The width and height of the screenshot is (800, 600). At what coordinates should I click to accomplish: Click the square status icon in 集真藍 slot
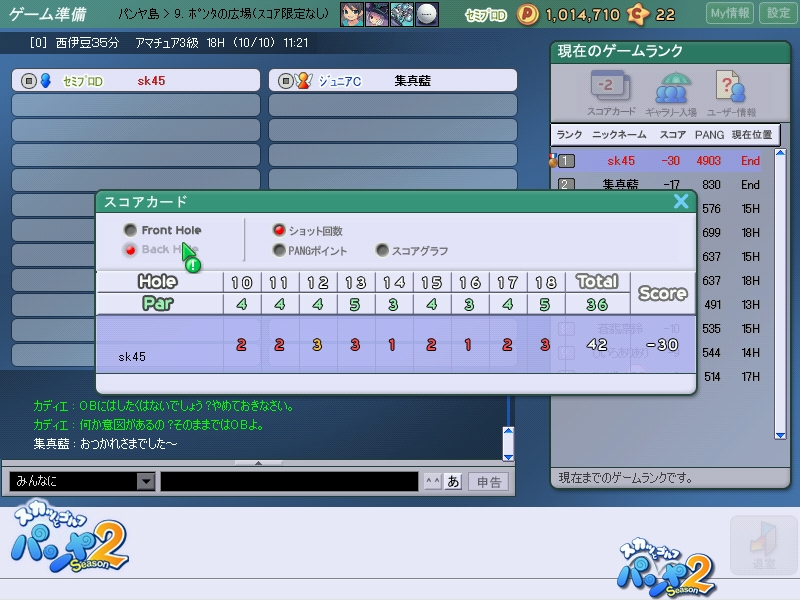286,81
